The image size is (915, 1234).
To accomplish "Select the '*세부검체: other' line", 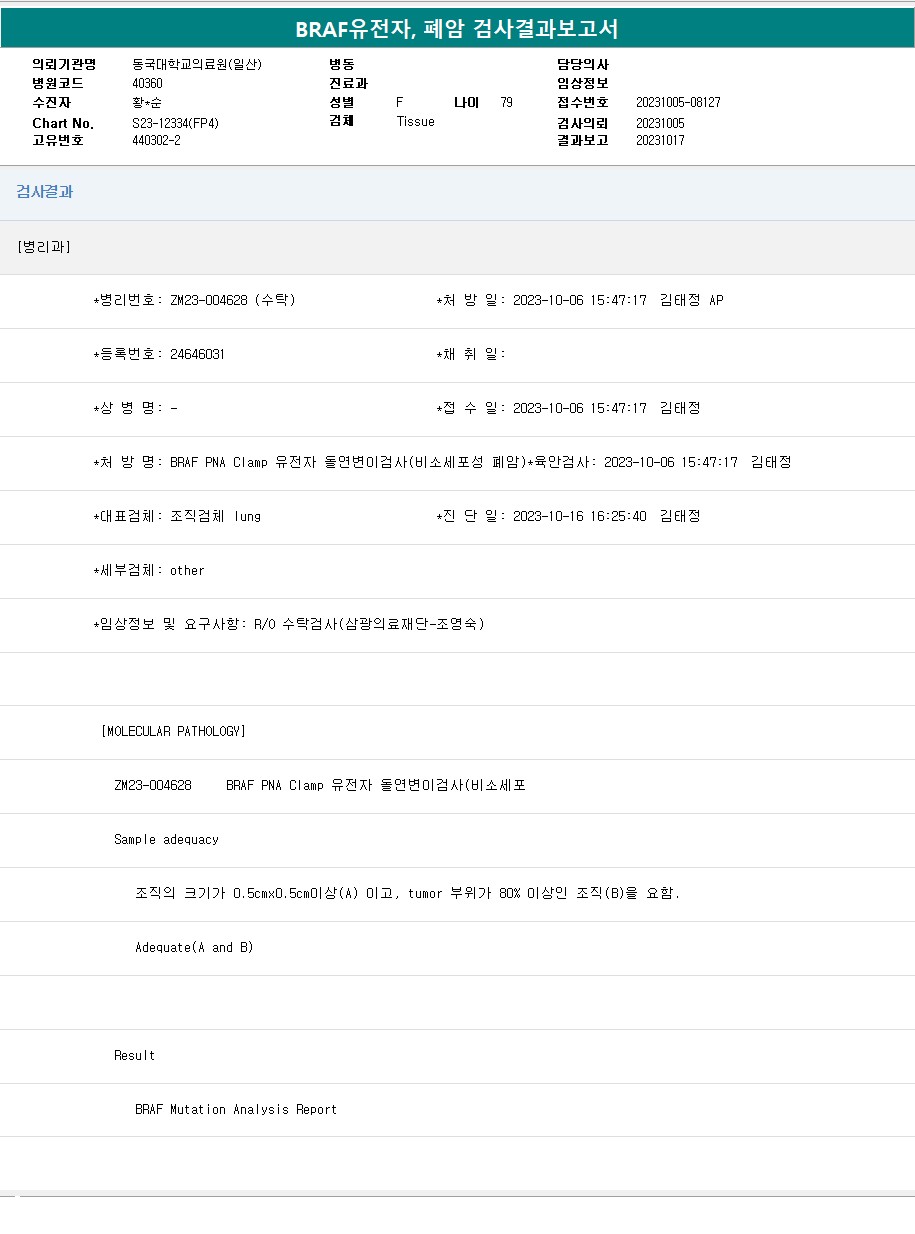I will pyautogui.click(x=149, y=570).
